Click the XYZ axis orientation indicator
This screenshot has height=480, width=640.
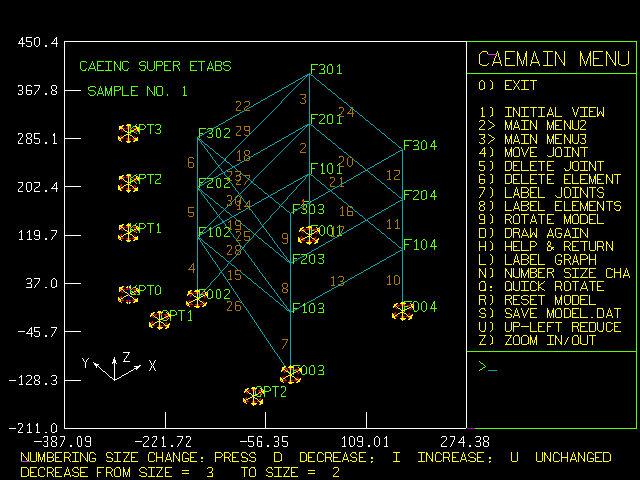pyautogui.click(x=118, y=366)
